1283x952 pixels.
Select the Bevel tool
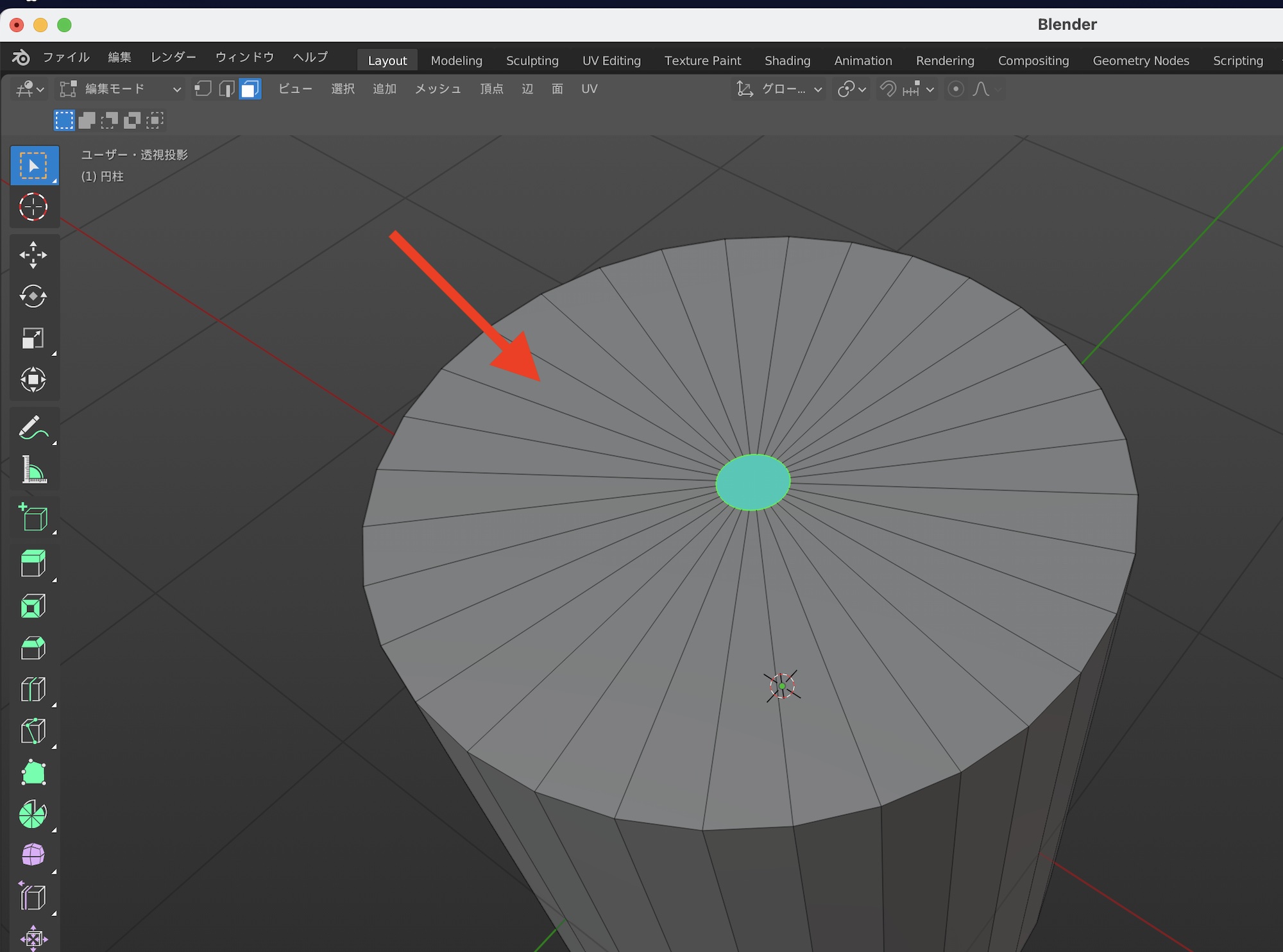pos(33,648)
